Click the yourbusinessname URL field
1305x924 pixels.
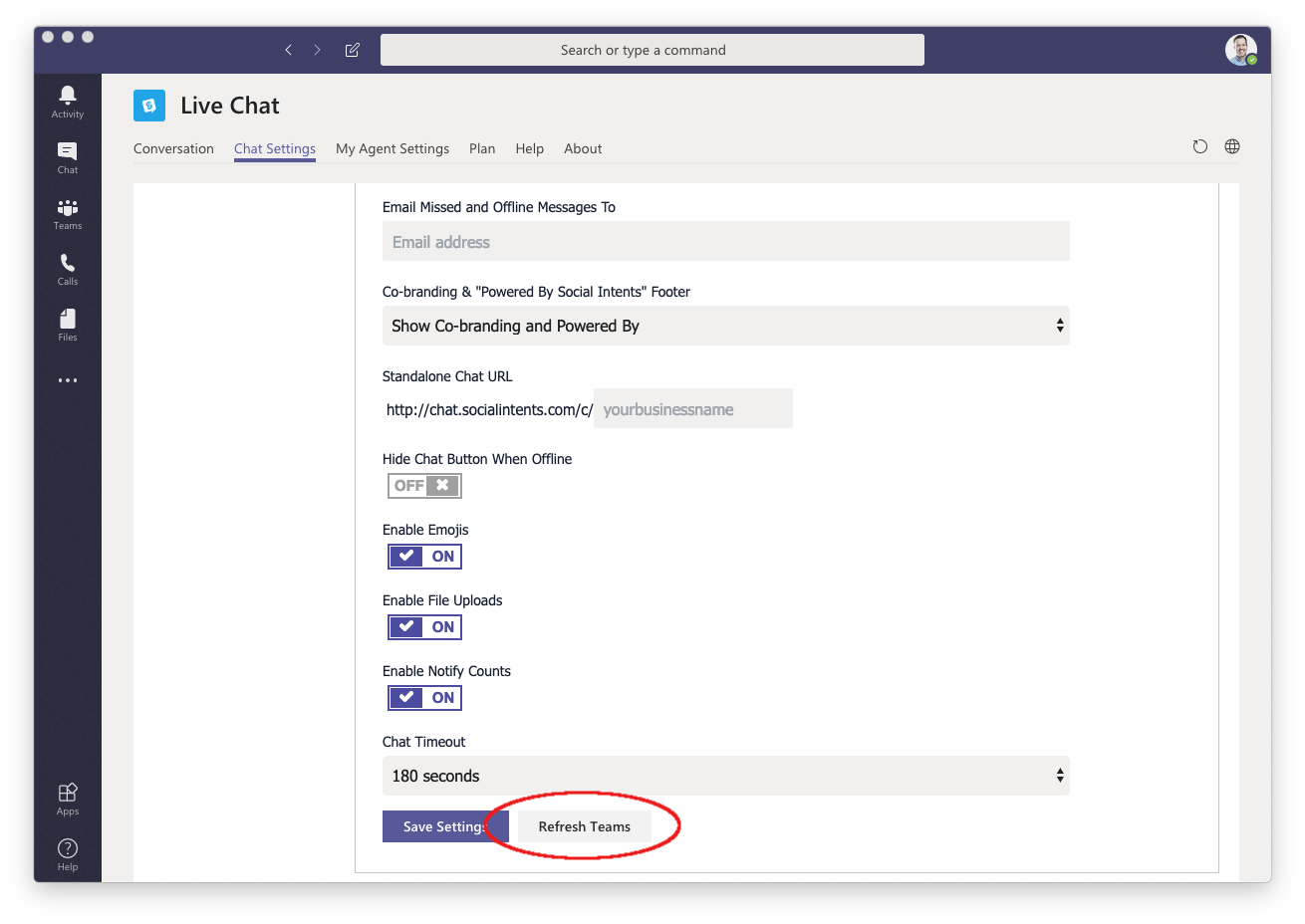(693, 409)
